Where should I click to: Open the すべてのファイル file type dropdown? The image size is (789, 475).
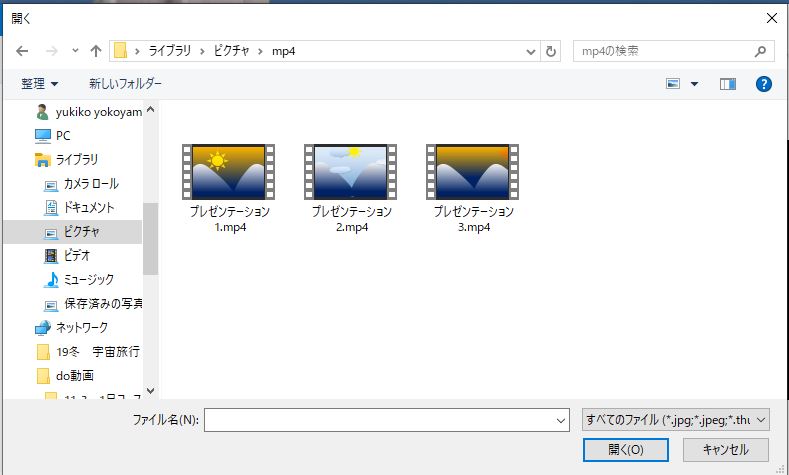click(x=676, y=420)
